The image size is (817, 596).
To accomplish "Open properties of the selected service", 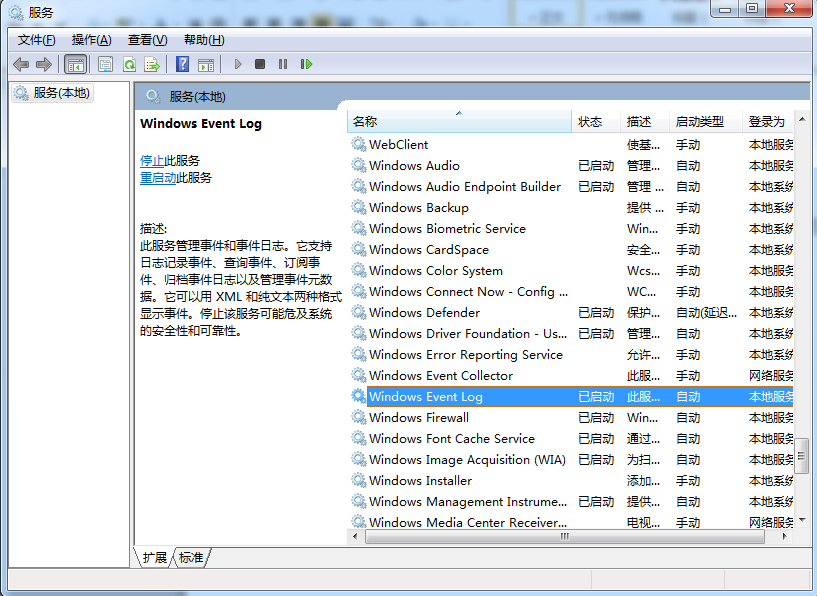I will 105,64.
